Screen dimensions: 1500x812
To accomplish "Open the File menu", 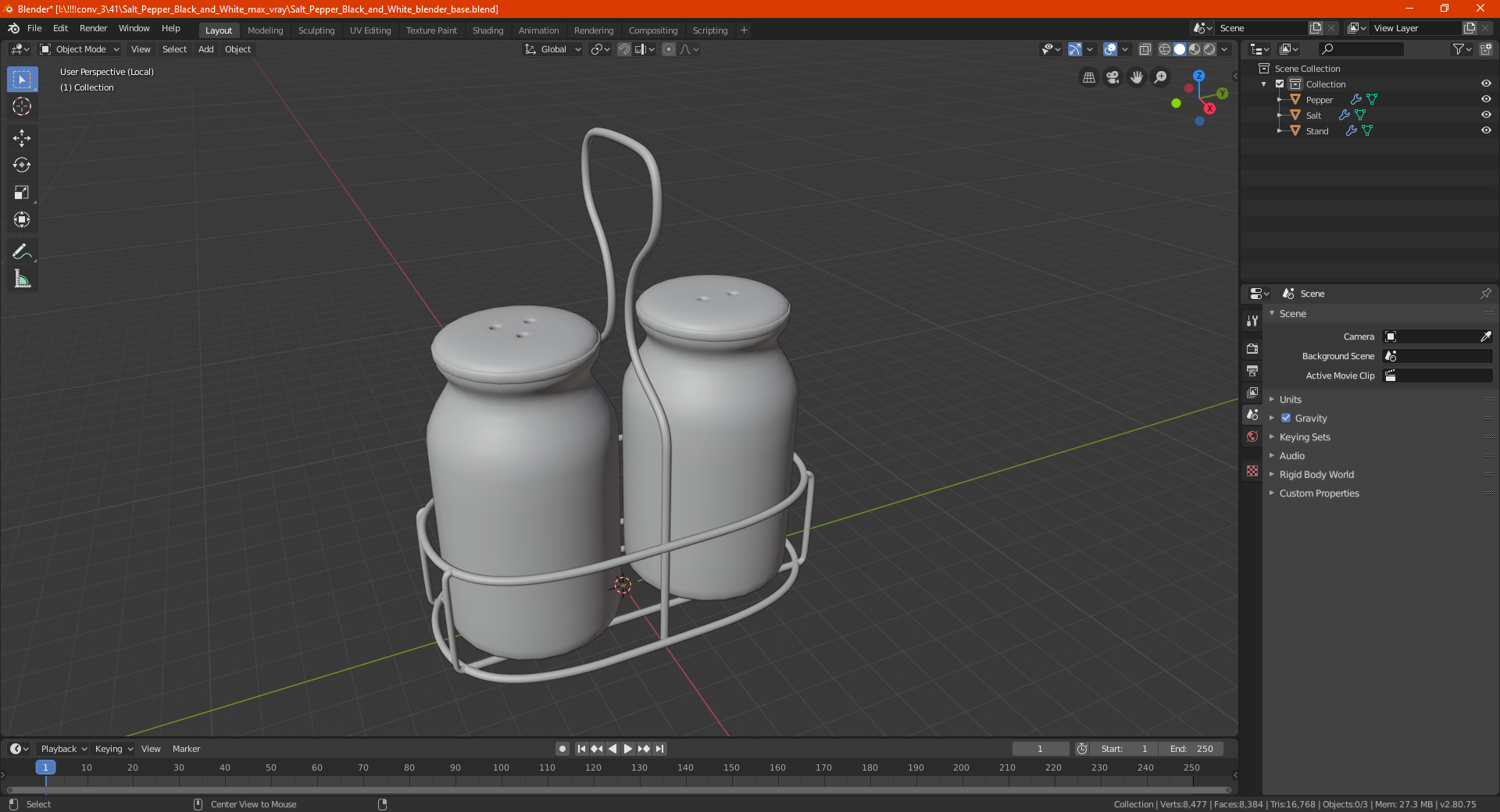I will (x=34, y=28).
